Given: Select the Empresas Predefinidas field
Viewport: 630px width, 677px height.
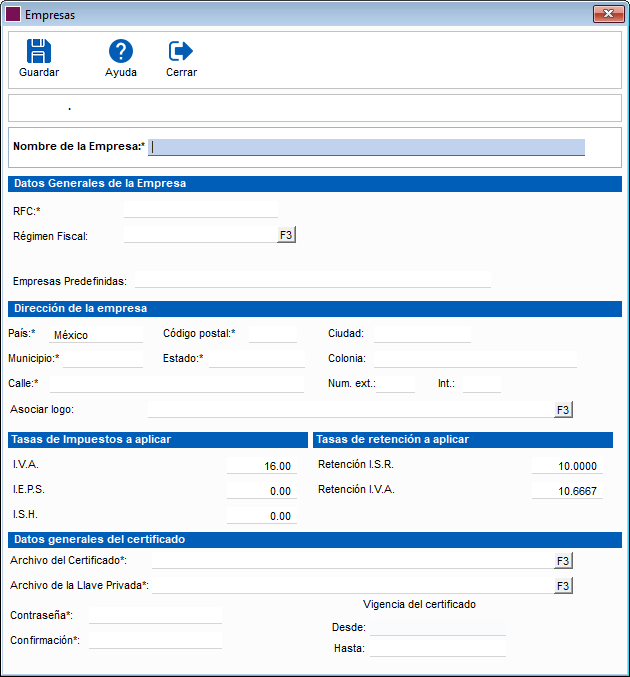Looking at the screenshot, I should coord(312,281).
